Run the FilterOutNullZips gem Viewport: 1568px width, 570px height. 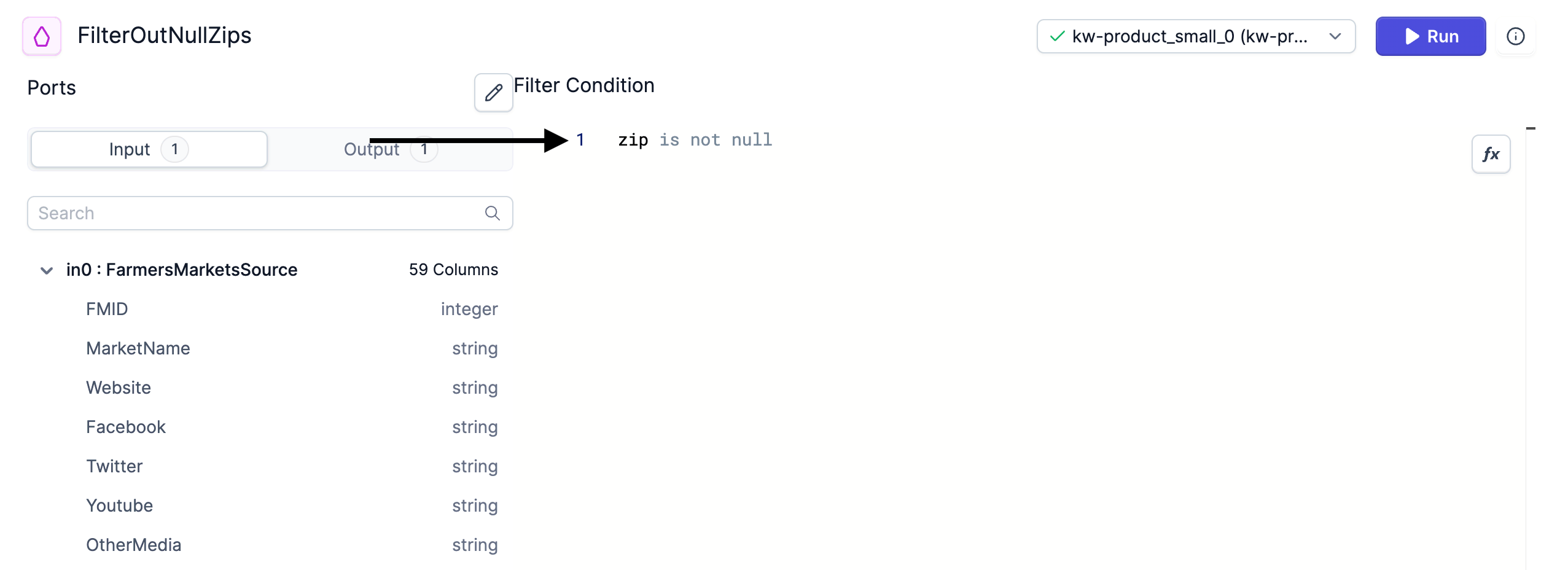tap(1430, 36)
